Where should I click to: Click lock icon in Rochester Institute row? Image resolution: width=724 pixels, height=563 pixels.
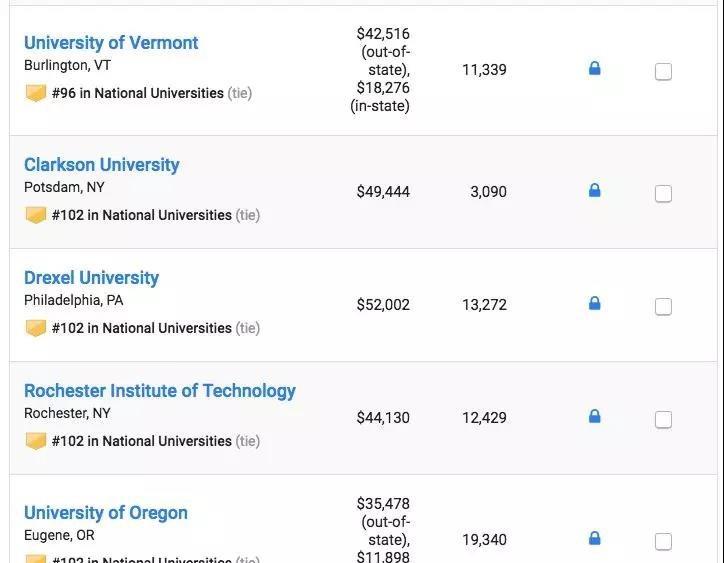(595, 416)
